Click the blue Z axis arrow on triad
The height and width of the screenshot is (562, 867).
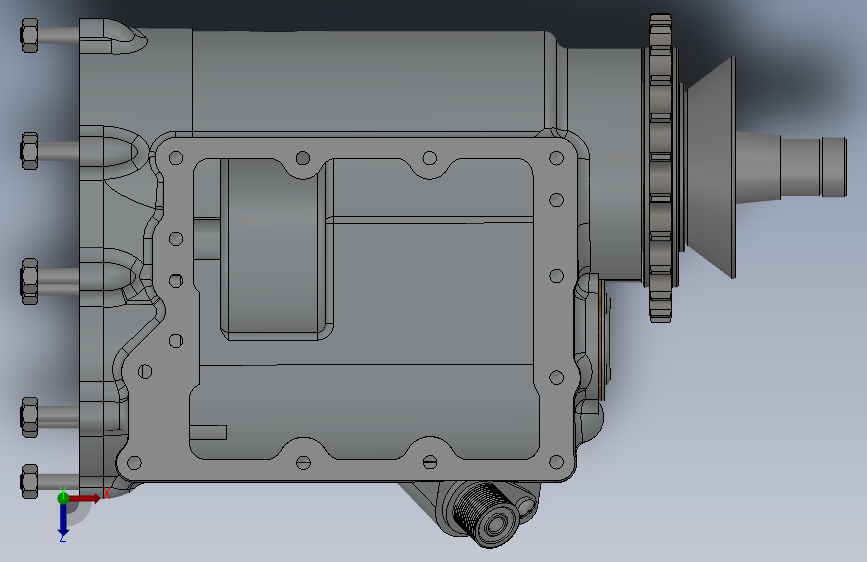(63, 519)
